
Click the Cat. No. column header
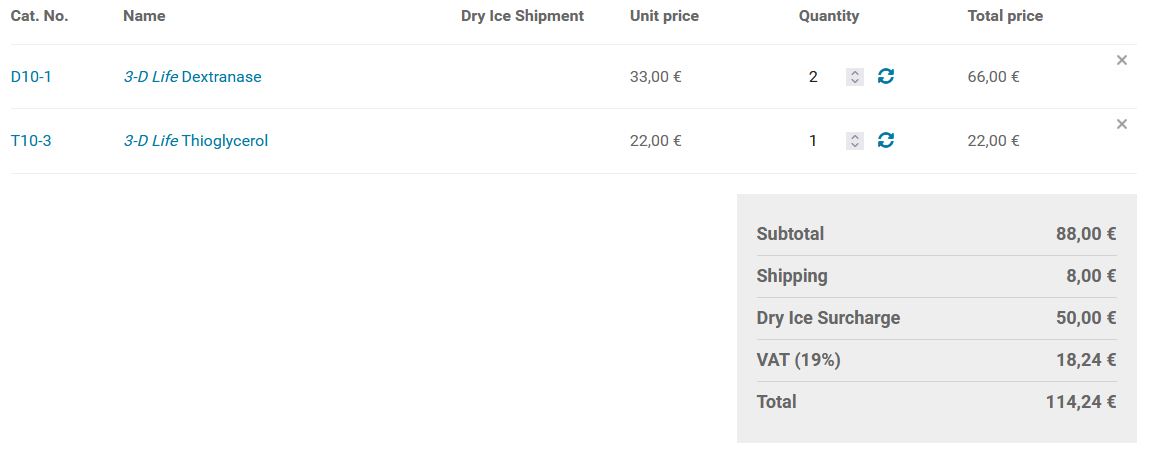[39, 16]
